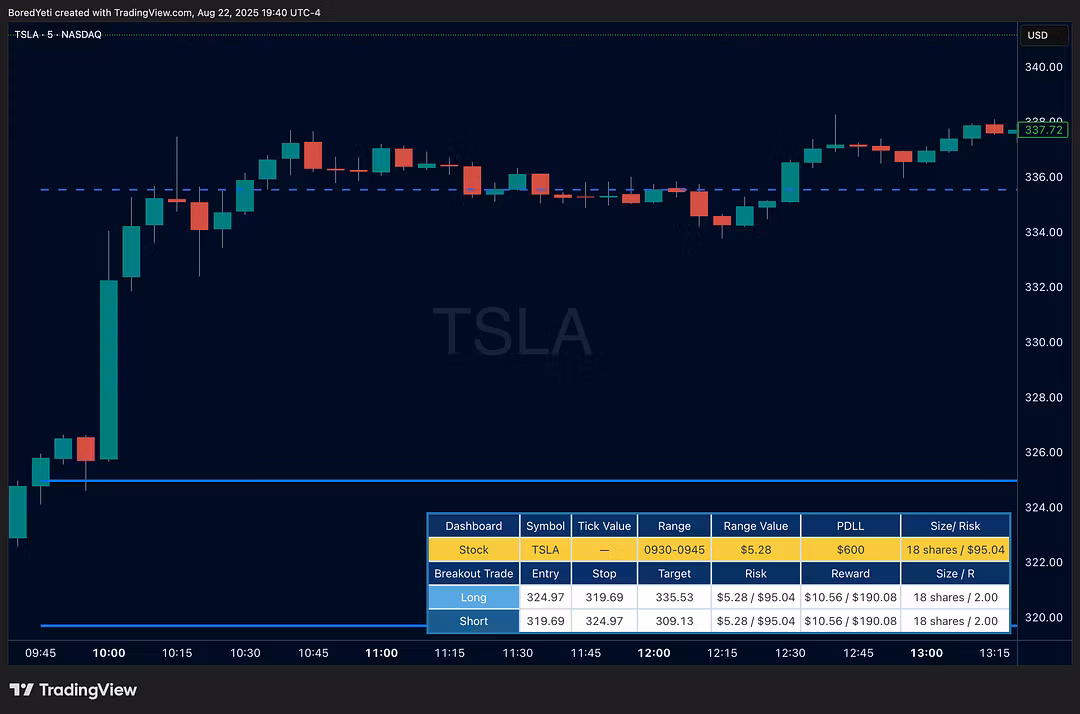Click the Dashboard header cell
This screenshot has width=1080, height=714.
tap(474, 526)
